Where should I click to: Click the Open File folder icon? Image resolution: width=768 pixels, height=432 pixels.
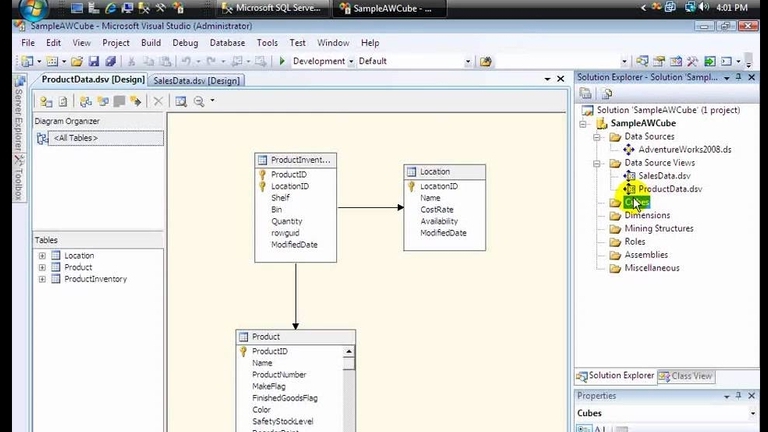click(x=77, y=61)
